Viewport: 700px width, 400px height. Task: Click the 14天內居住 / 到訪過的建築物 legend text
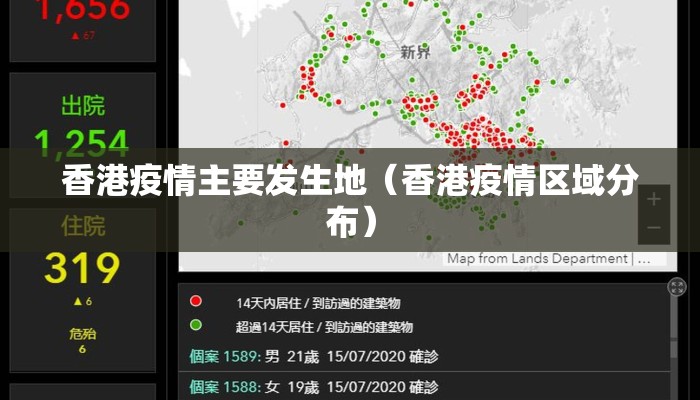click(x=317, y=302)
